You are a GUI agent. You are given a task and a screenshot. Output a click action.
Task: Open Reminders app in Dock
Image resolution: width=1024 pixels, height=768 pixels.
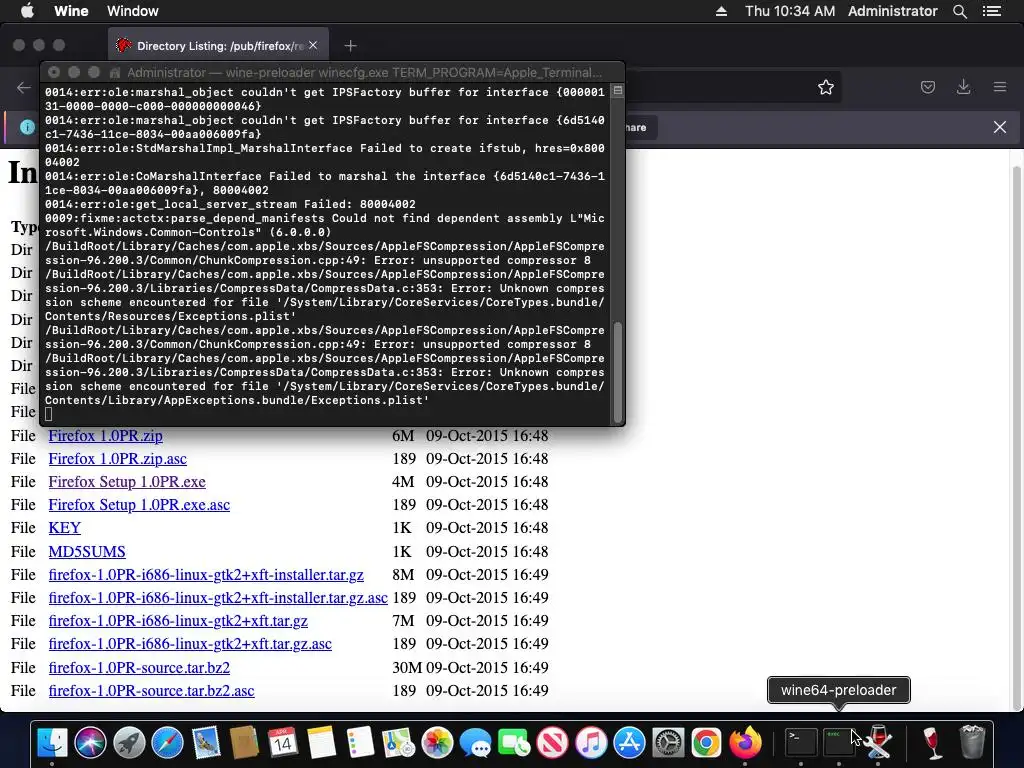[359, 743]
